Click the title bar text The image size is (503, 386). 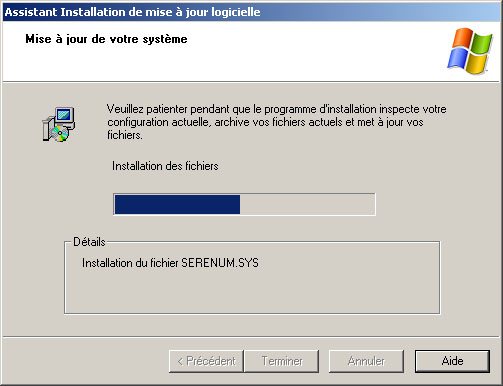[x=132, y=12]
